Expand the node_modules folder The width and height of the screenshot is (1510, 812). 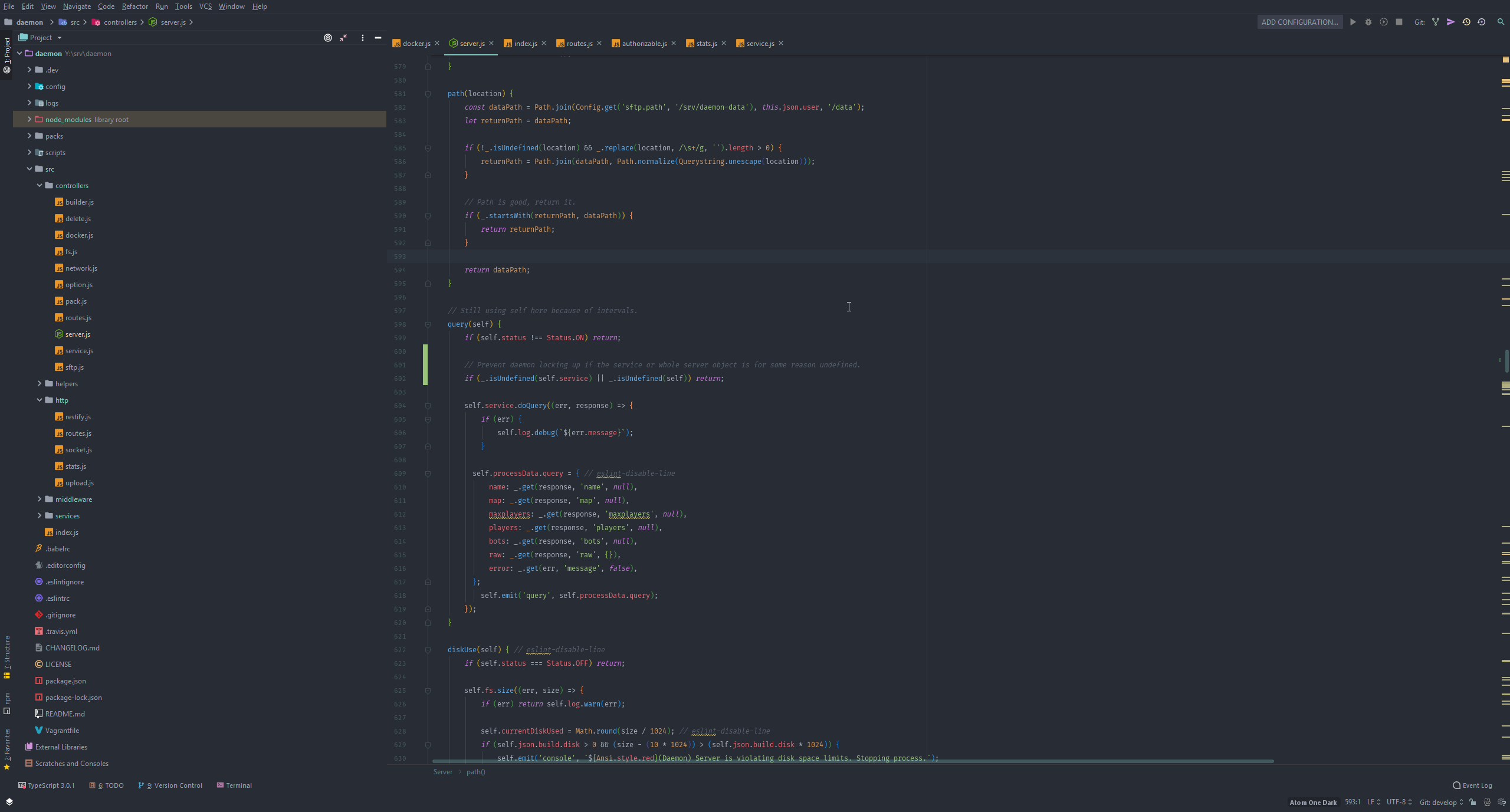click(x=29, y=119)
